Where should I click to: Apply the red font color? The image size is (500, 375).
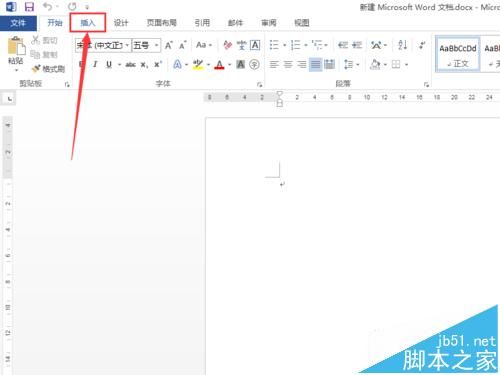pos(219,64)
